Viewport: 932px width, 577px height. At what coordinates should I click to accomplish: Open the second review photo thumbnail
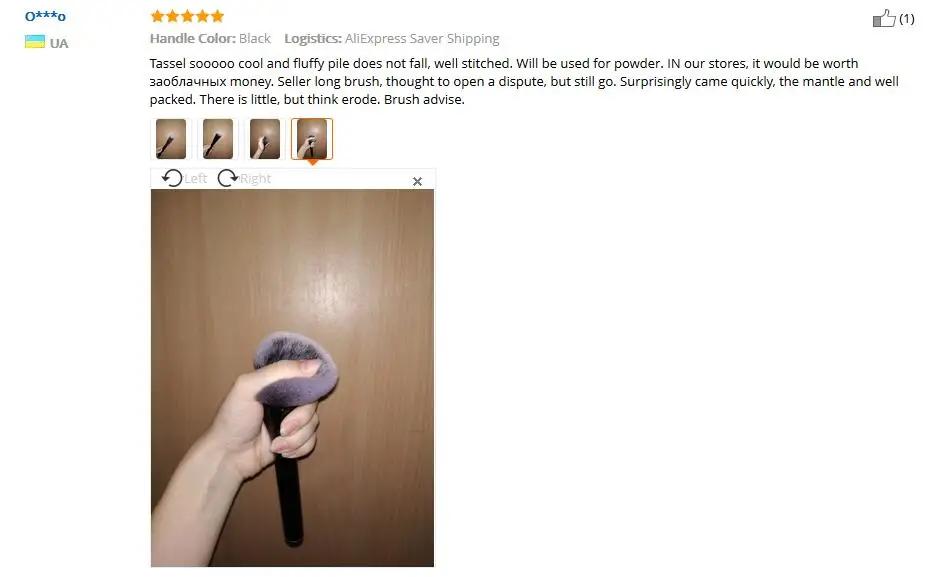[218, 139]
